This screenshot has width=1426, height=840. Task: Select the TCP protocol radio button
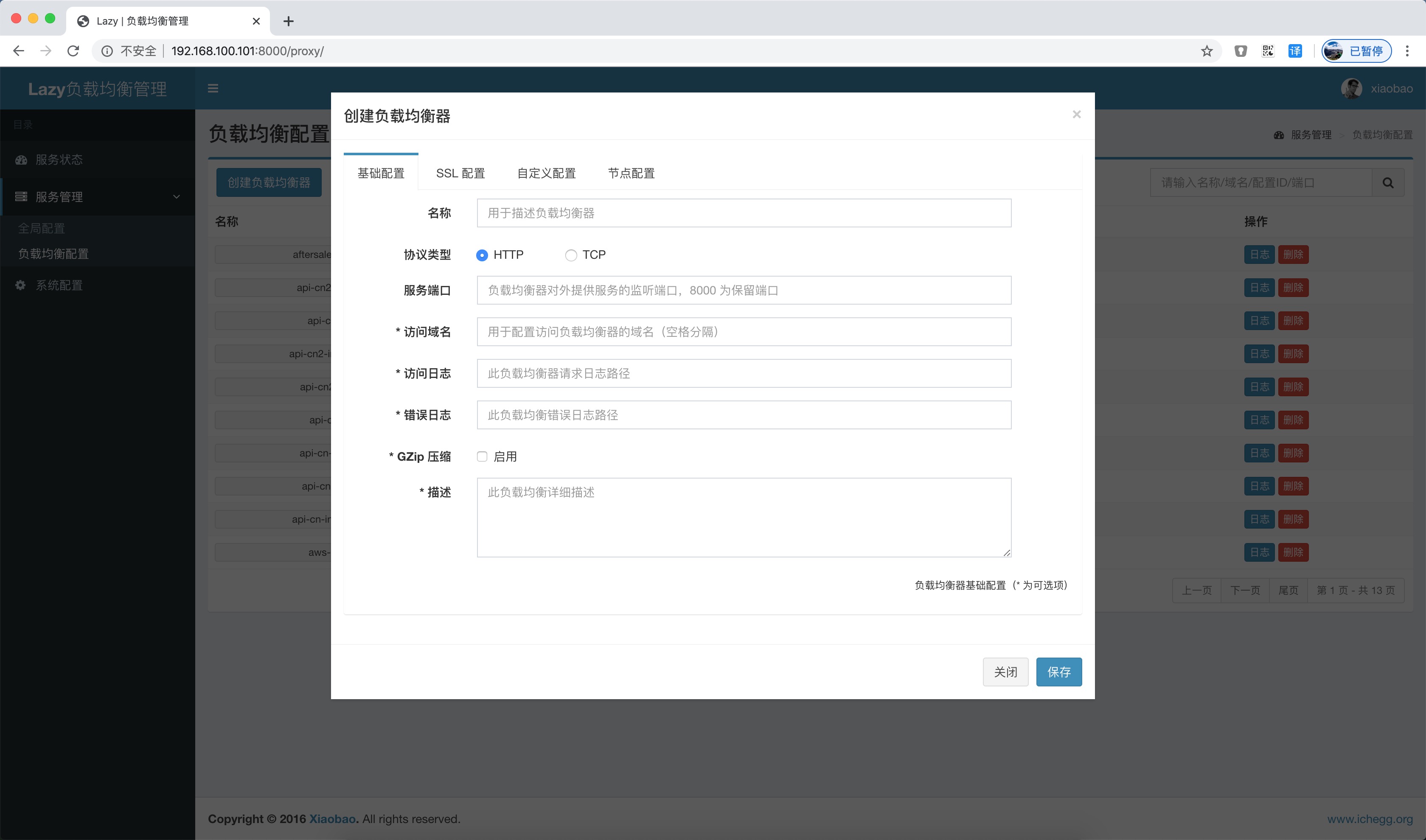(x=571, y=255)
